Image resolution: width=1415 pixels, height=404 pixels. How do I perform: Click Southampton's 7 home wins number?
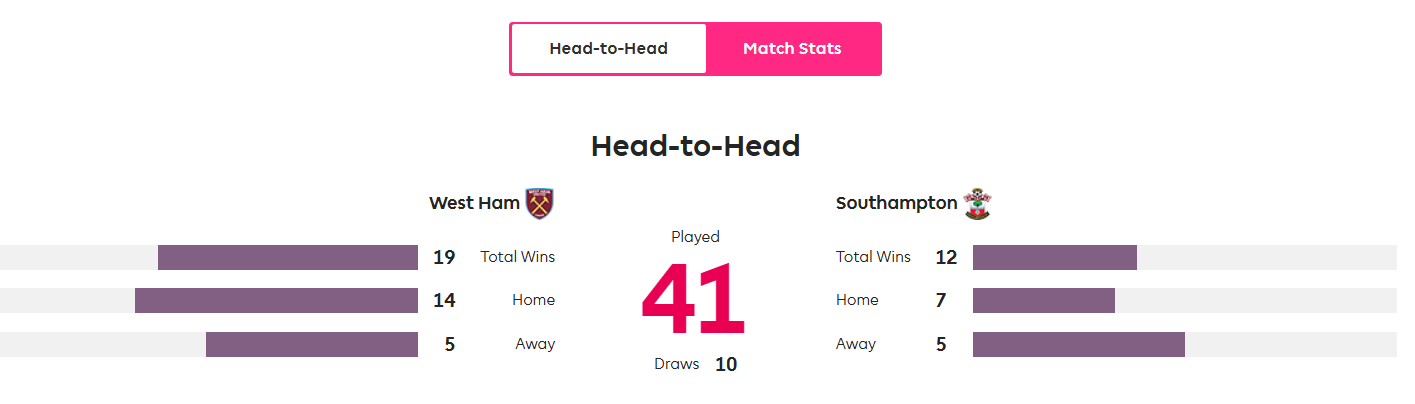941,300
